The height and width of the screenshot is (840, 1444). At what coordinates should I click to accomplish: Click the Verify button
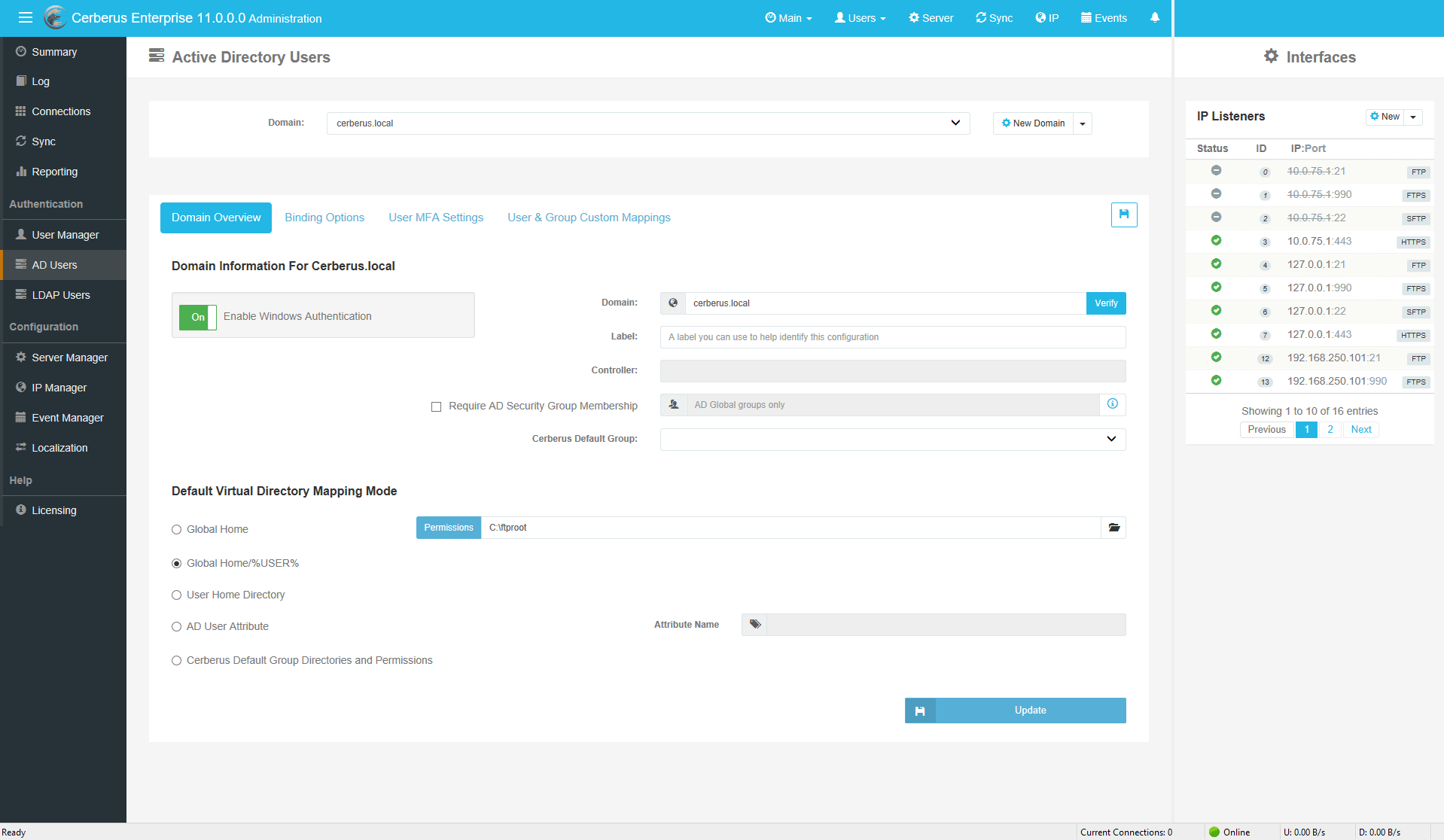1106,303
